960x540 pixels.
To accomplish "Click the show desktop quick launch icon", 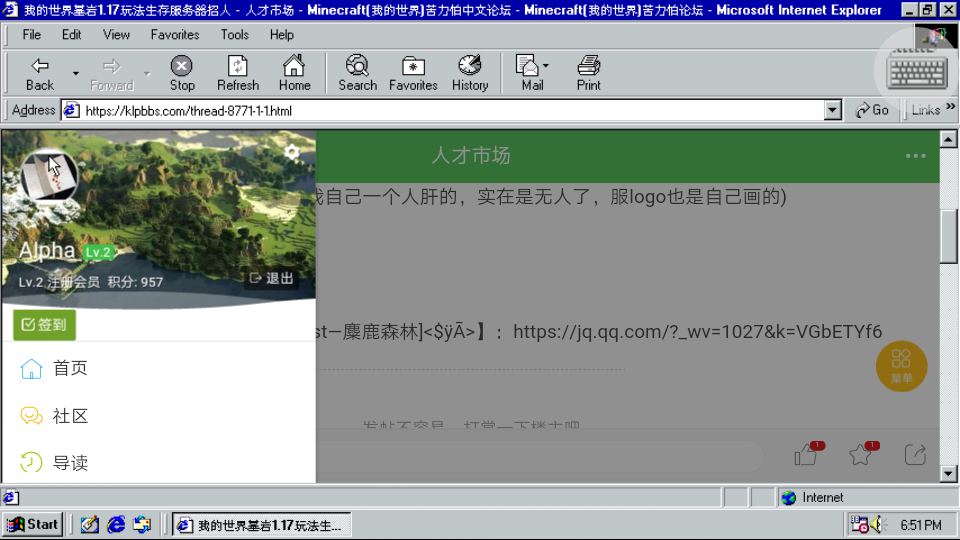I will coord(89,525).
